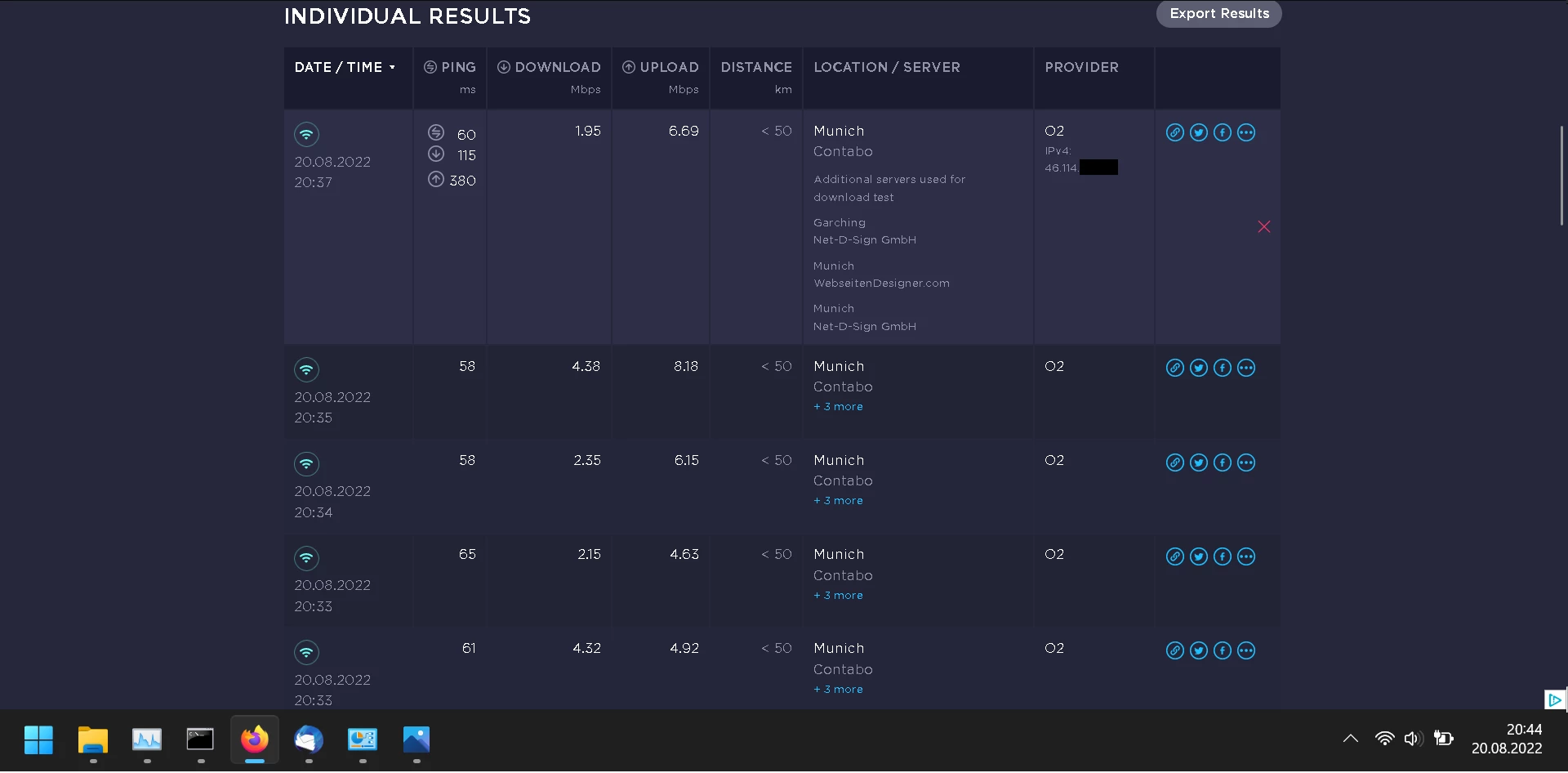The width and height of the screenshot is (1568, 773).
Task: Share the 20:34 result on Twitter
Action: pos(1198,462)
